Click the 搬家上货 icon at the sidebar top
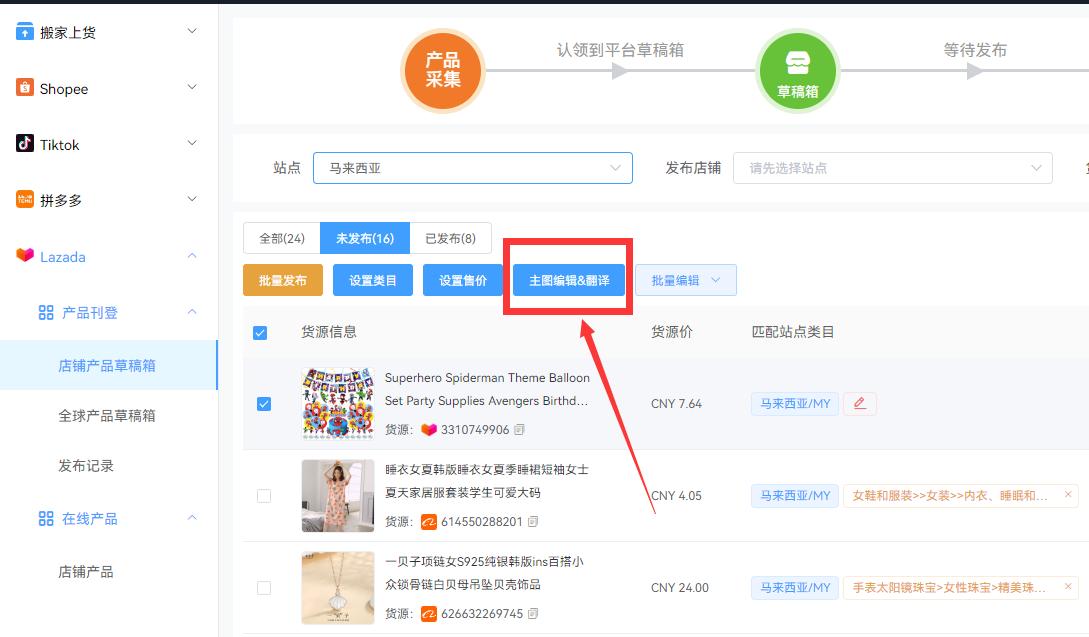Image resolution: width=1089 pixels, height=637 pixels. click(24, 30)
